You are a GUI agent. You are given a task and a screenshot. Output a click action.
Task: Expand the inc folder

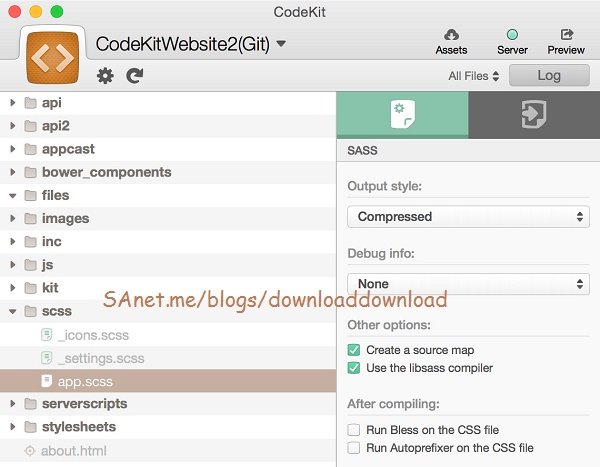(13, 242)
